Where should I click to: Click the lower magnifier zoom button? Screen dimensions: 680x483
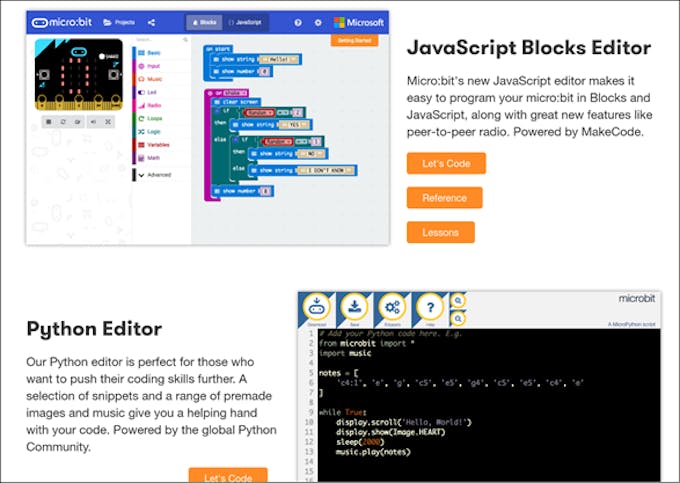tap(458, 319)
